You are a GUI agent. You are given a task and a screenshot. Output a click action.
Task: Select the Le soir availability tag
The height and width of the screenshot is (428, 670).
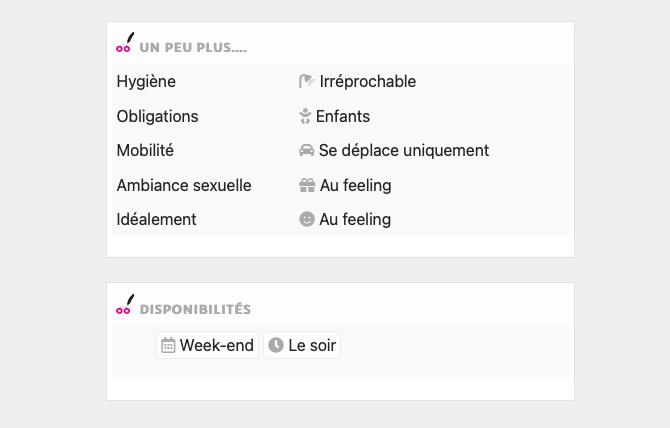coord(302,346)
